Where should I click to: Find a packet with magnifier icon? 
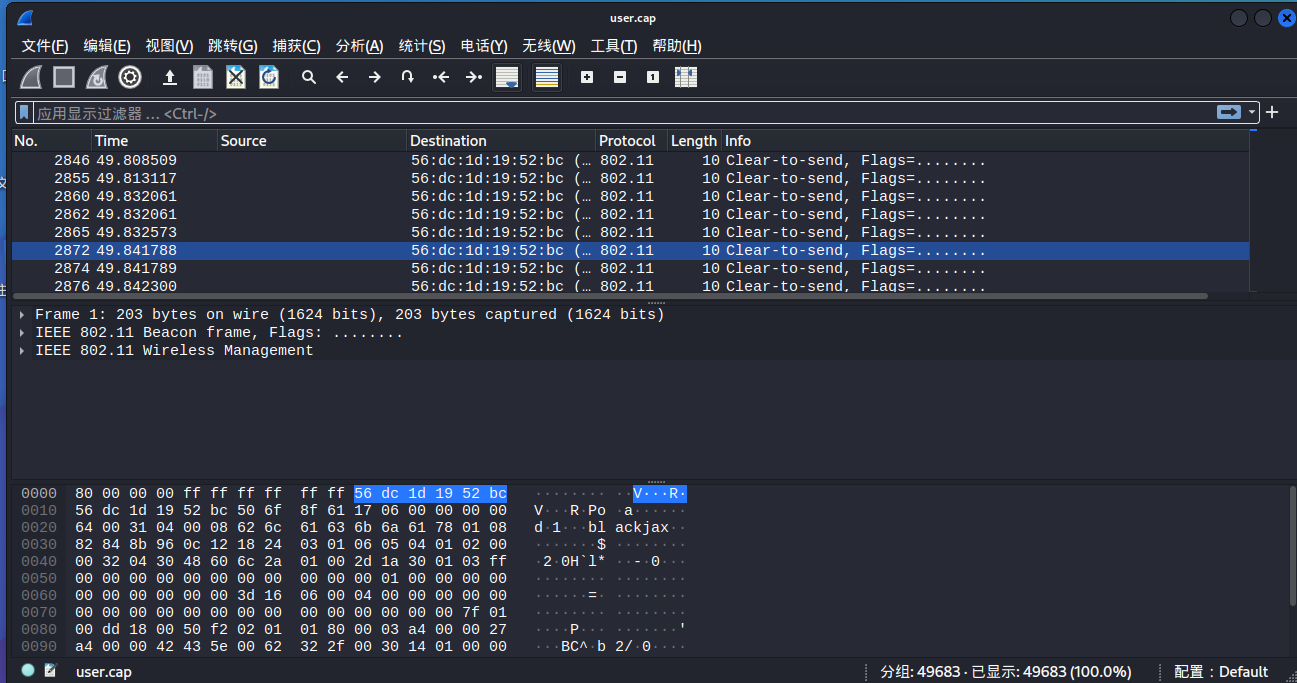click(x=309, y=77)
